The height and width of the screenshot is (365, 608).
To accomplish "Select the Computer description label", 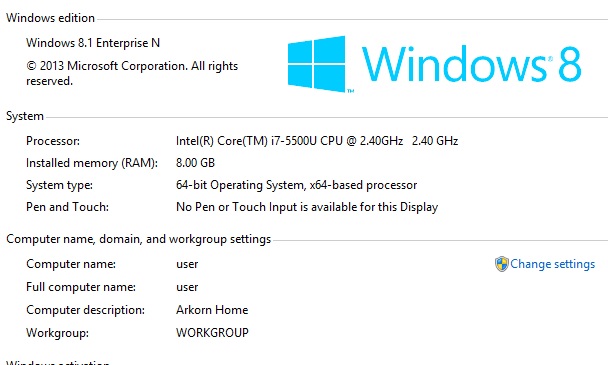I will pyautogui.click(x=85, y=310).
